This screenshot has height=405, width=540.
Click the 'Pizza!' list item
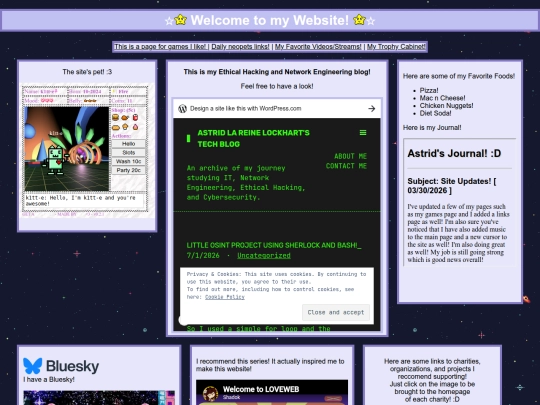tap(429, 91)
